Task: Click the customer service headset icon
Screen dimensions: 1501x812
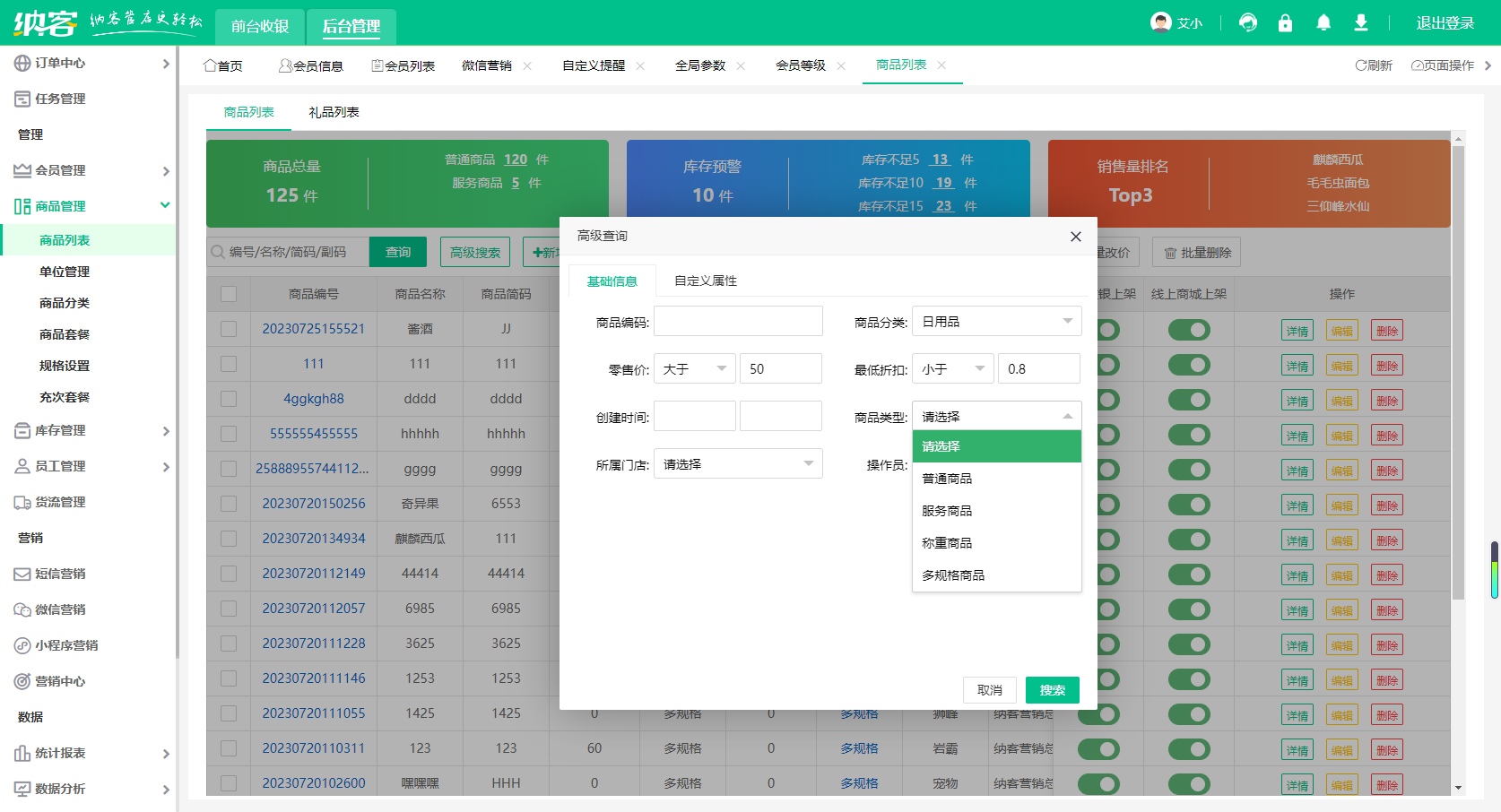Action: (1247, 22)
